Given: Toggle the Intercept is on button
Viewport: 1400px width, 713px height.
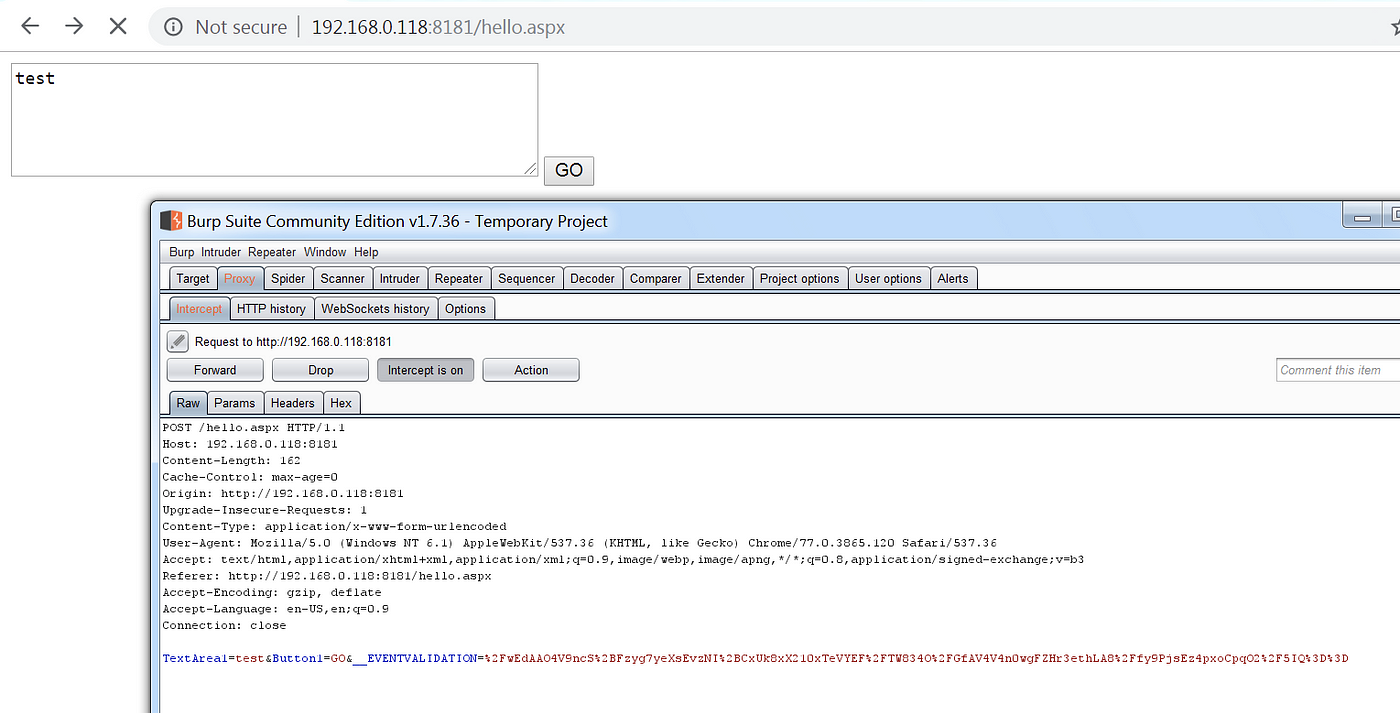Looking at the screenshot, I should (426, 370).
